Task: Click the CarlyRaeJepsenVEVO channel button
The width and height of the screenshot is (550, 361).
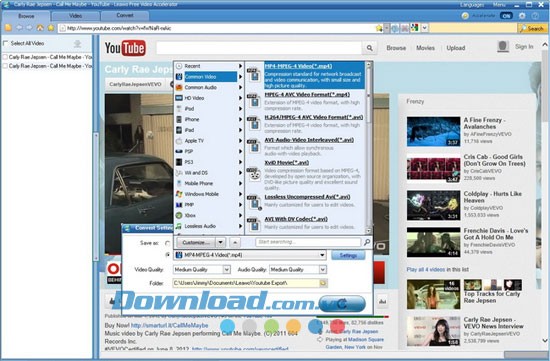Action: (x=135, y=84)
